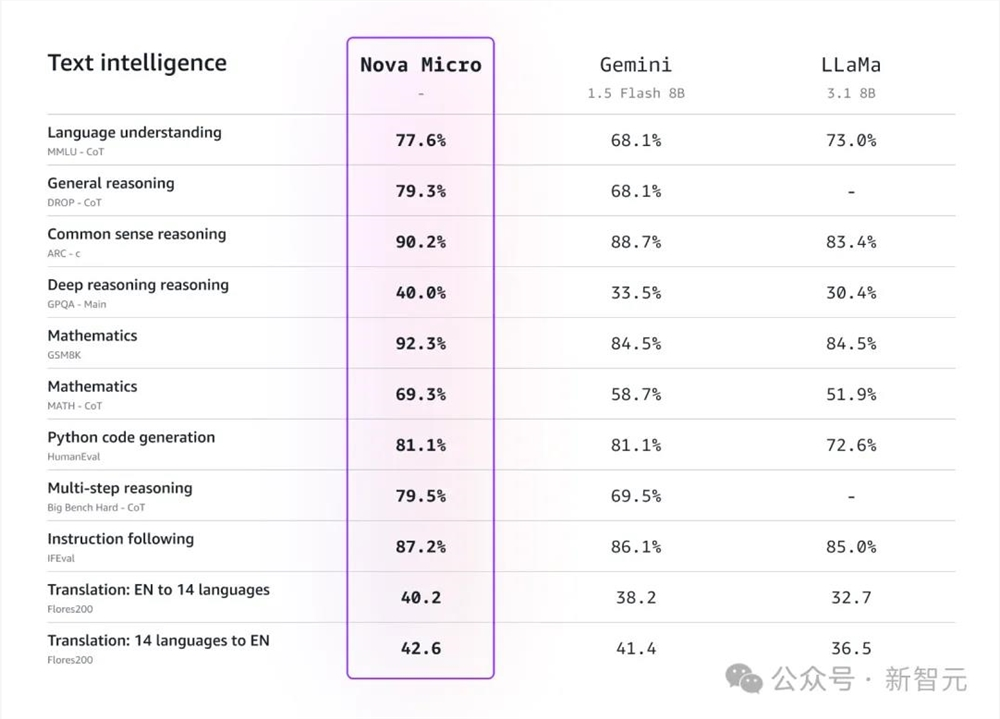Click the General reasoning row label
Image resolution: width=1000 pixels, height=719 pixels.
[111, 184]
